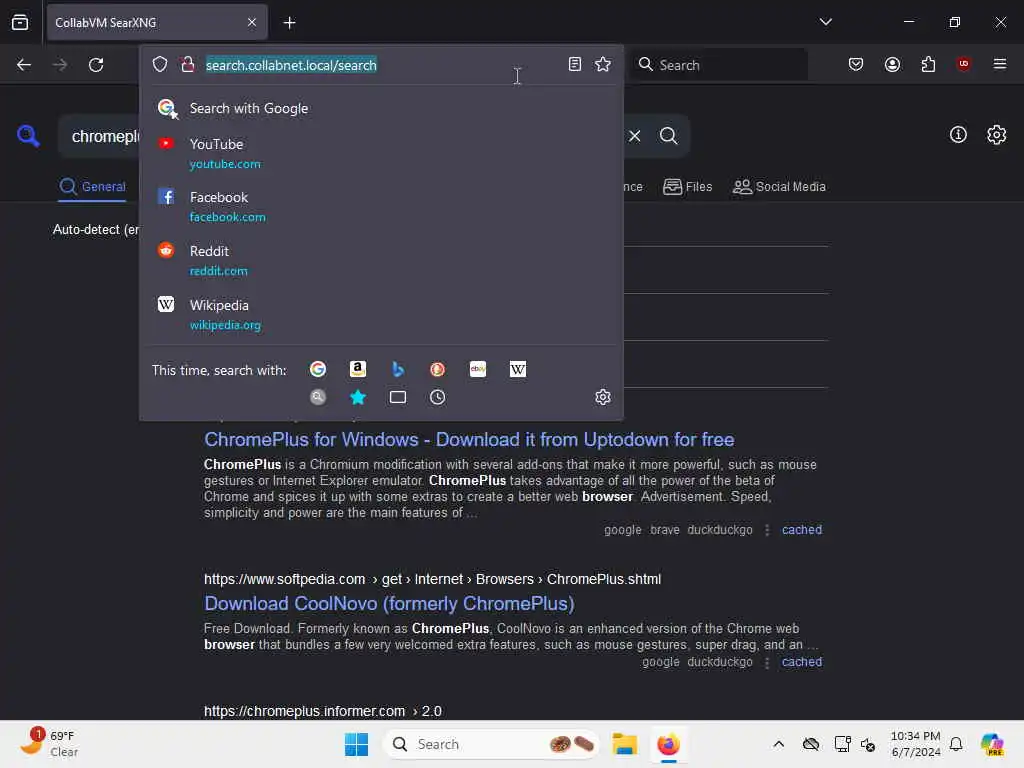The image size is (1024, 768).
Task: Select the Search with Google suggestion
Action: coord(381,108)
